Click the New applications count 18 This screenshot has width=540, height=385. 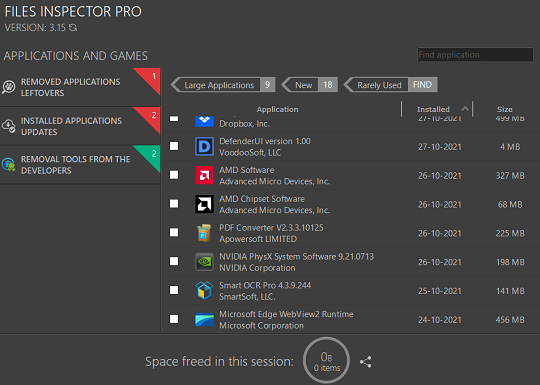coord(328,85)
